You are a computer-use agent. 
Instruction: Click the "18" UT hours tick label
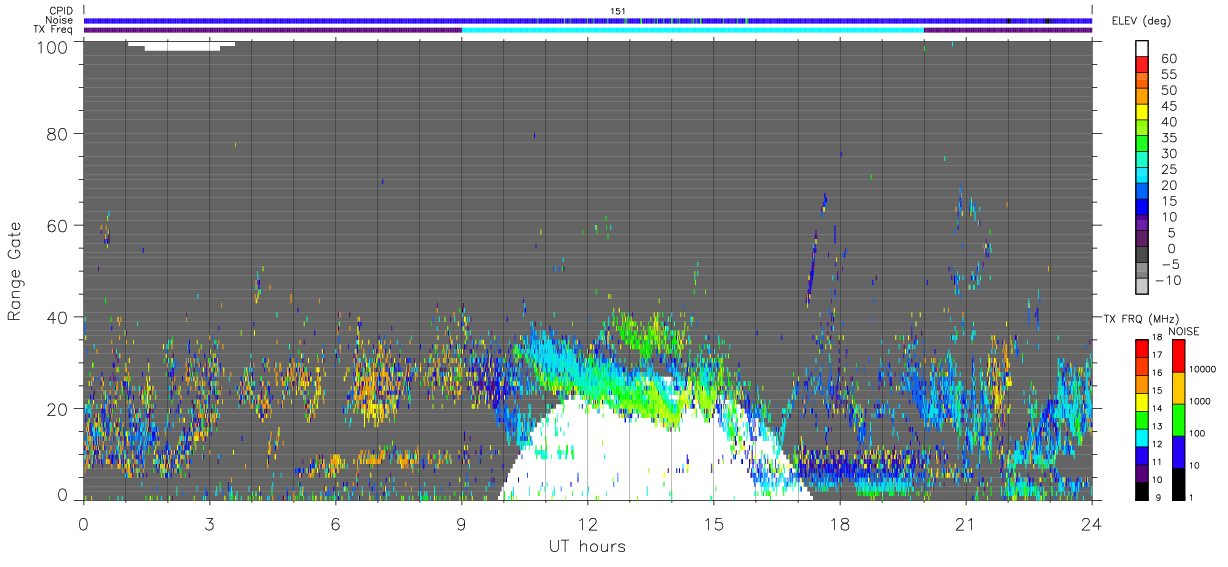(839, 524)
